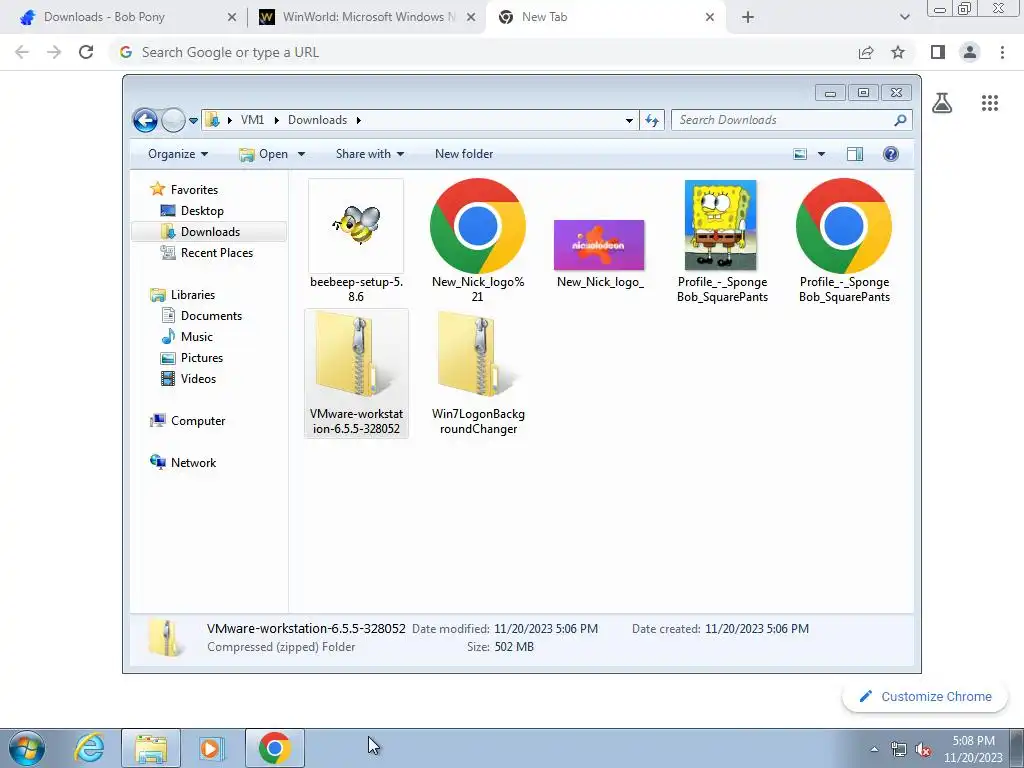Click the share this page icon
Screen dimensions: 1024x768
tap(866, 52)
